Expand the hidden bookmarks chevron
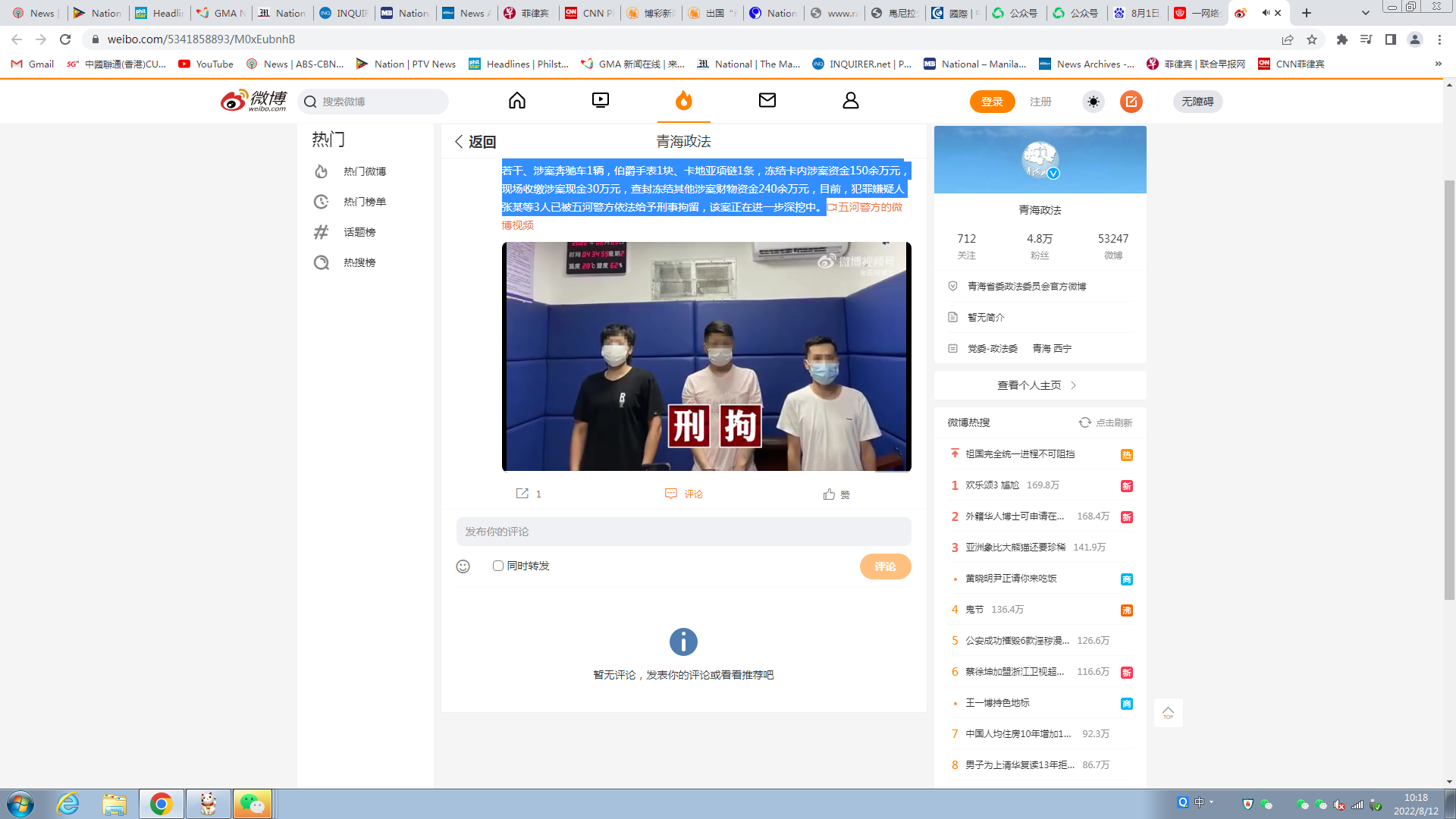1456x819 pixels. [1439, 64]
